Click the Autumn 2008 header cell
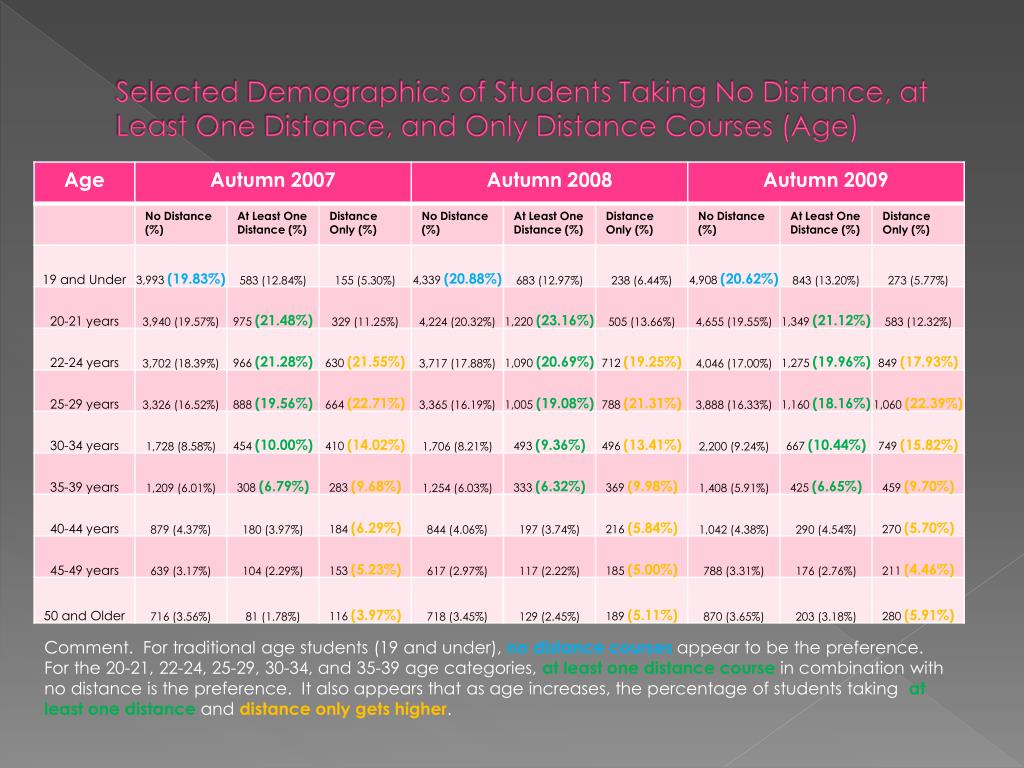The width and height of the screenshot is (1024, 768). pyautogui.click(x=549, y=181)
